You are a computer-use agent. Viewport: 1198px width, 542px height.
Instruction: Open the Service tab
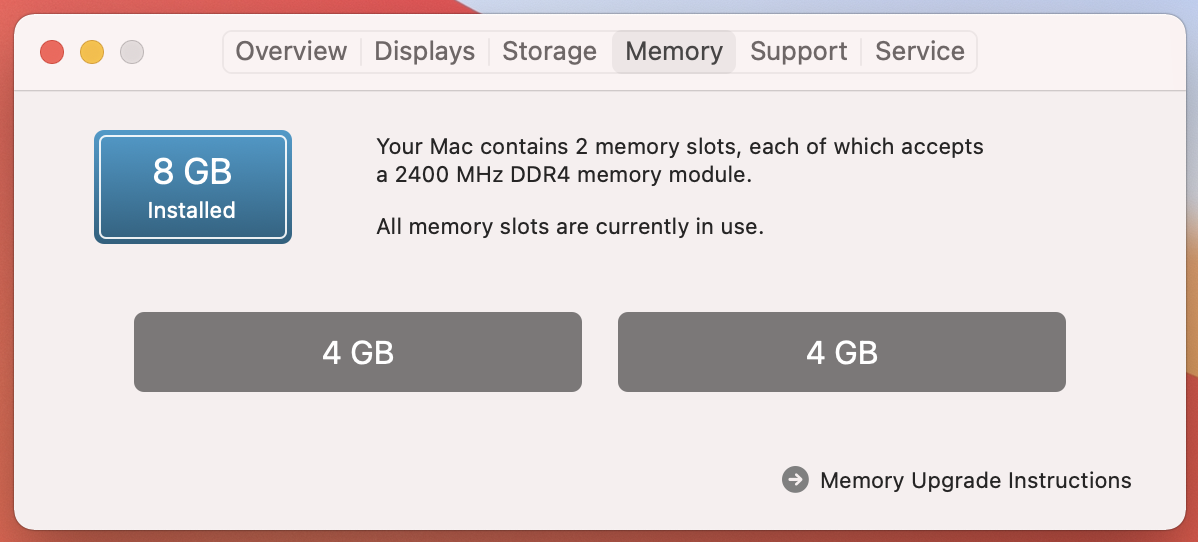[919, 51]
